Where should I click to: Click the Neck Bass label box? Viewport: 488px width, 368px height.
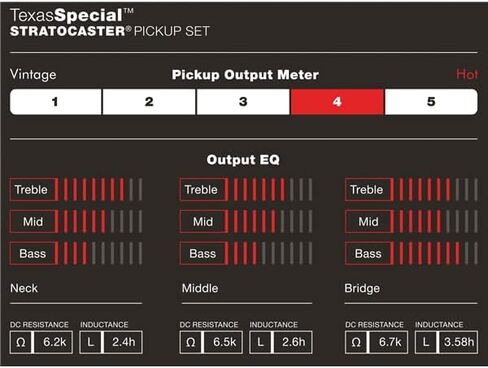(x=33, y=253)
